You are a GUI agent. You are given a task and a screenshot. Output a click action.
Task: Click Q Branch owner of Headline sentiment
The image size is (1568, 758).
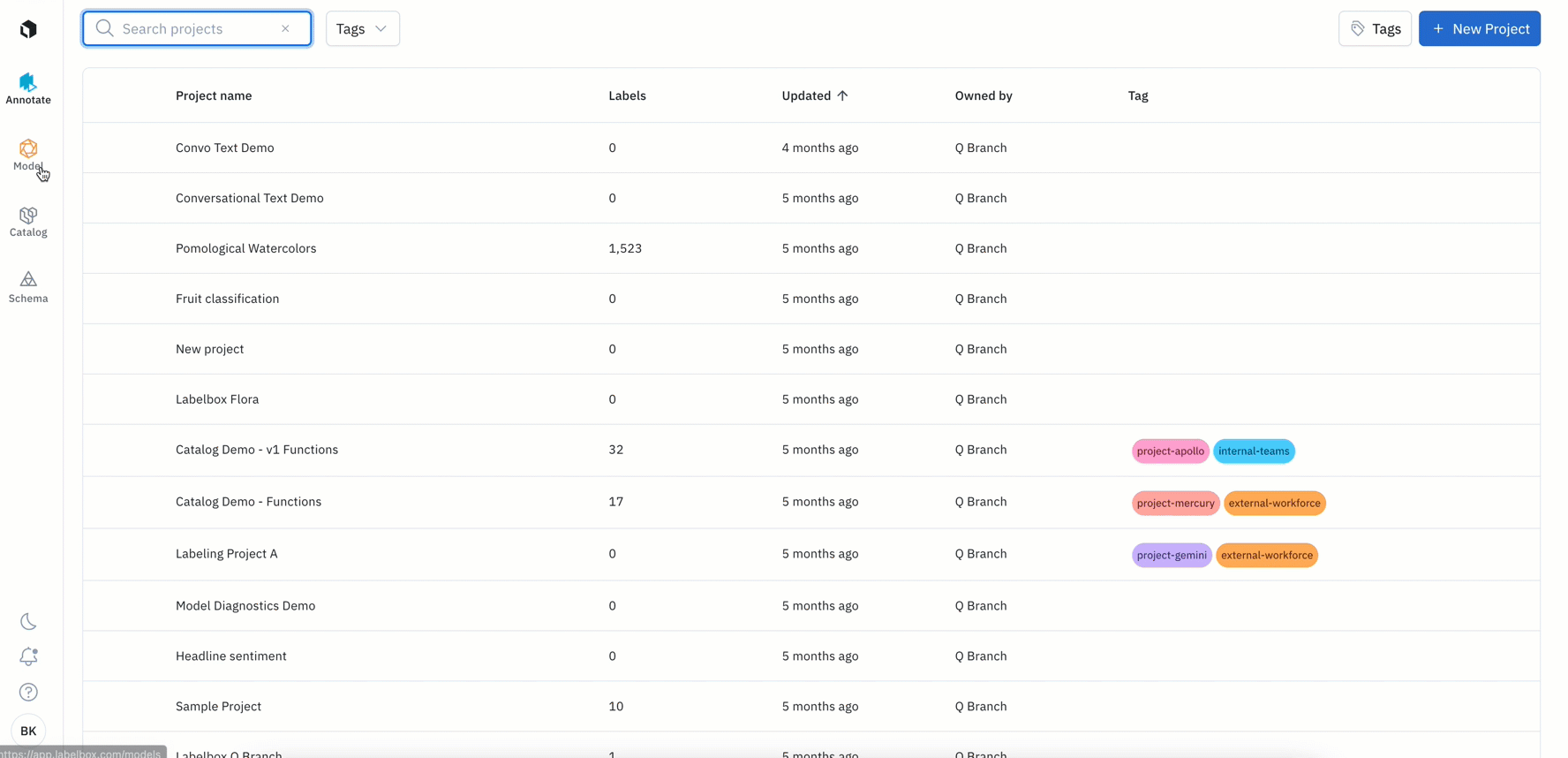981,656
